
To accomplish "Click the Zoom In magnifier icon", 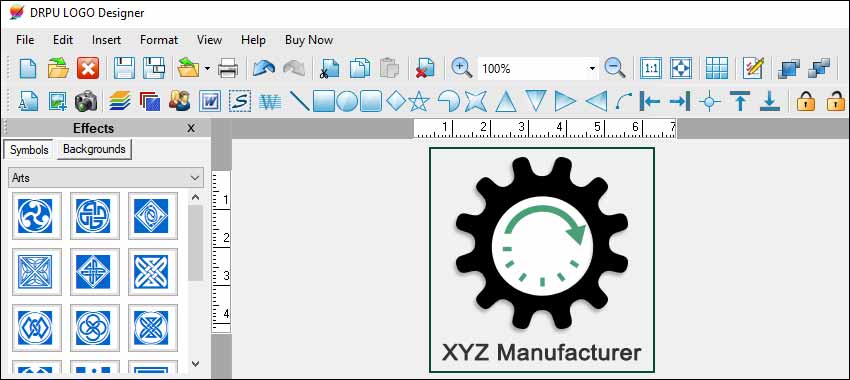I will tap(461, 68).
